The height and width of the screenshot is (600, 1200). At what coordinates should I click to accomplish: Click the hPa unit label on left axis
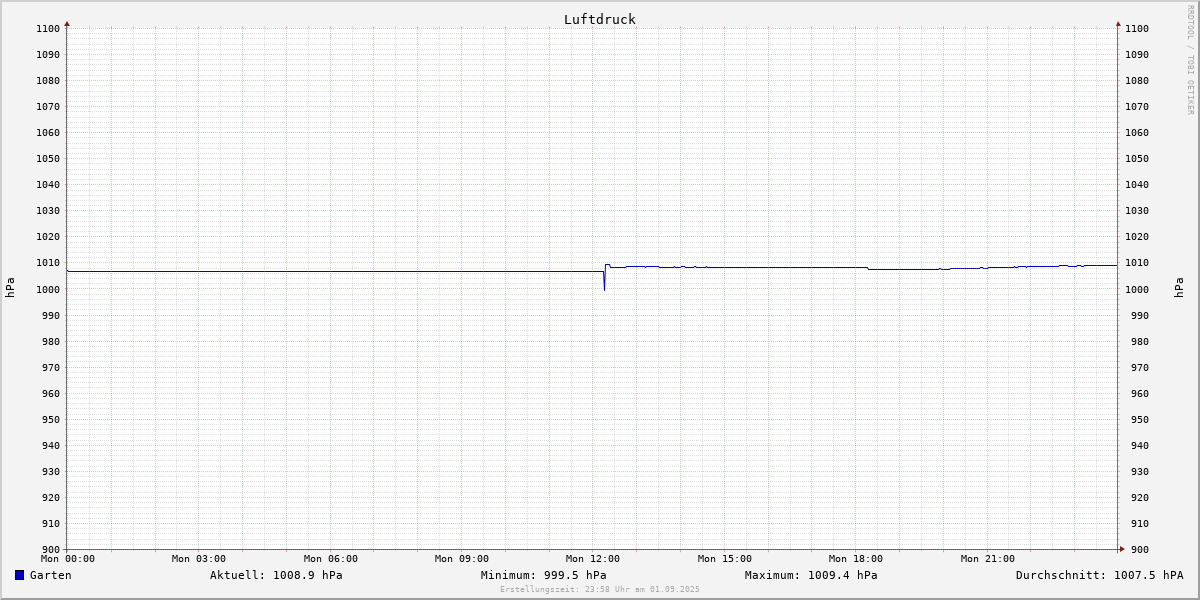tap(10, 287)
